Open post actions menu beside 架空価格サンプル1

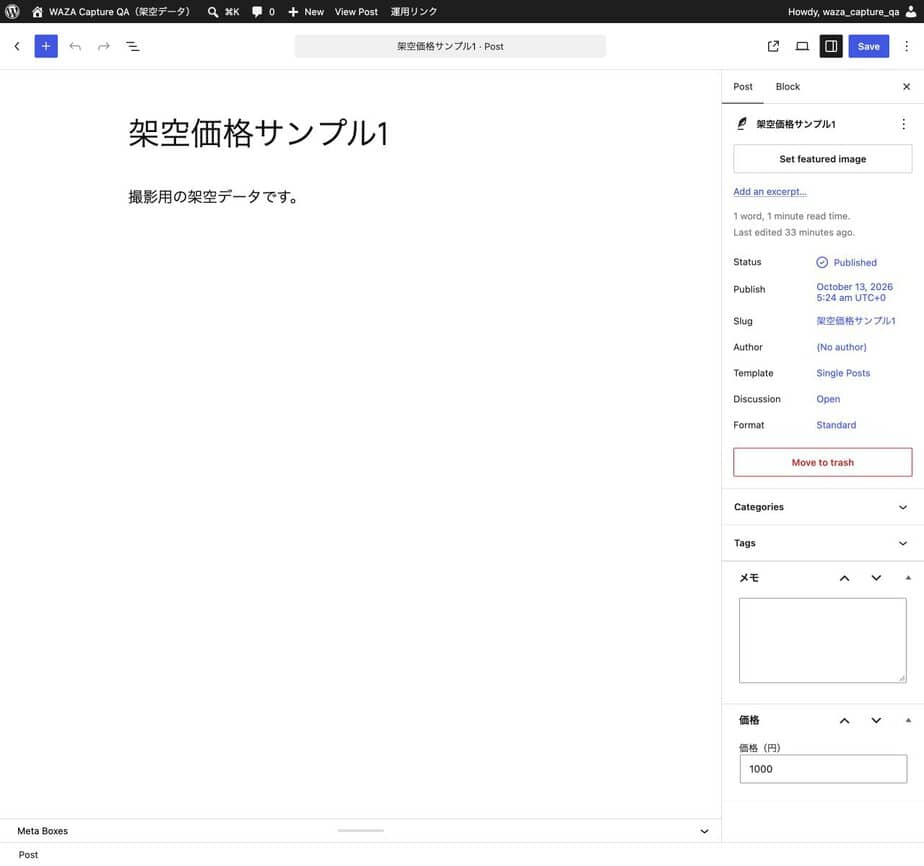(903, 124)
